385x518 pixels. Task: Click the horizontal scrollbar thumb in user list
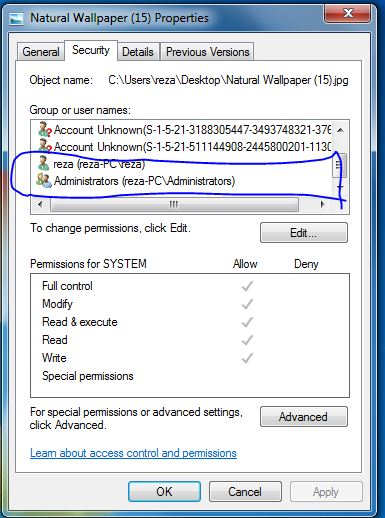point(174,204)
